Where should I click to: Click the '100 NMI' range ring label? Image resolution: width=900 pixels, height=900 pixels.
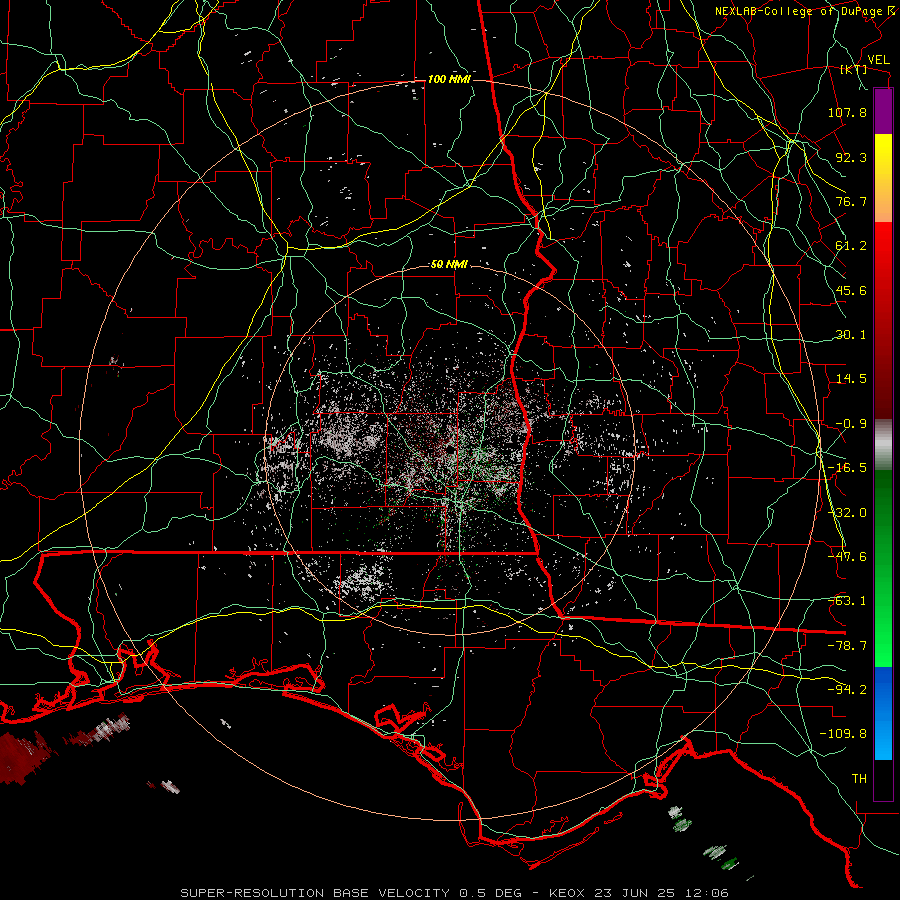(449, 79)
